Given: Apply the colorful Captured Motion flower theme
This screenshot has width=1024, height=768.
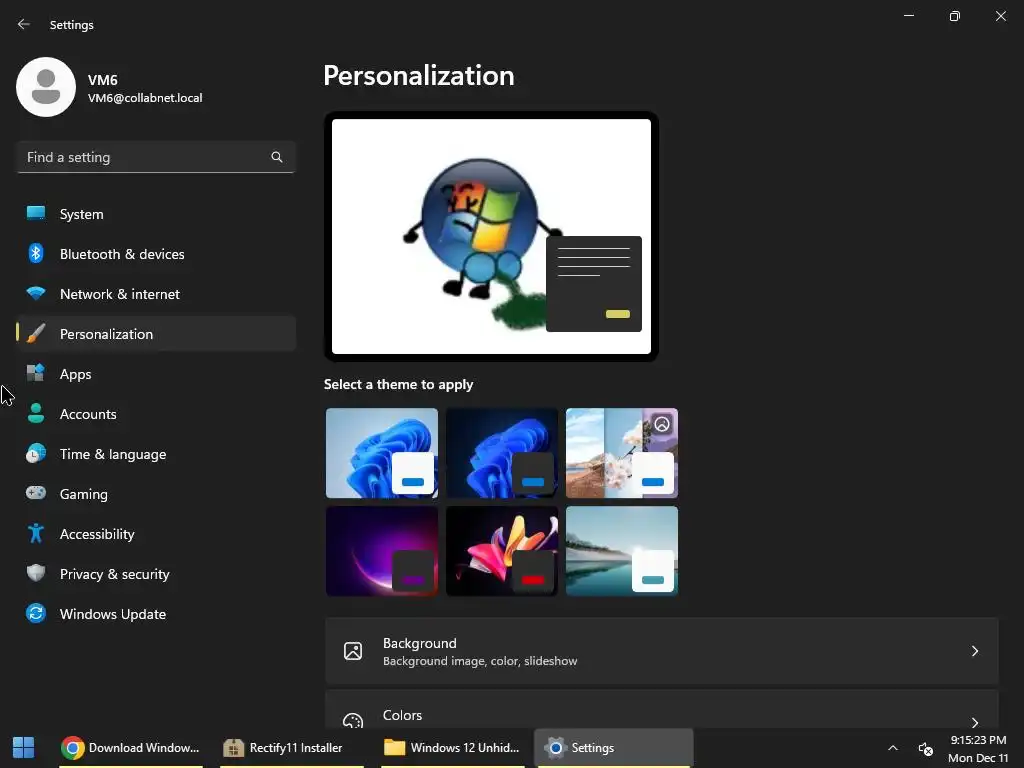Looking at the screenshot, I should (502, 551).
